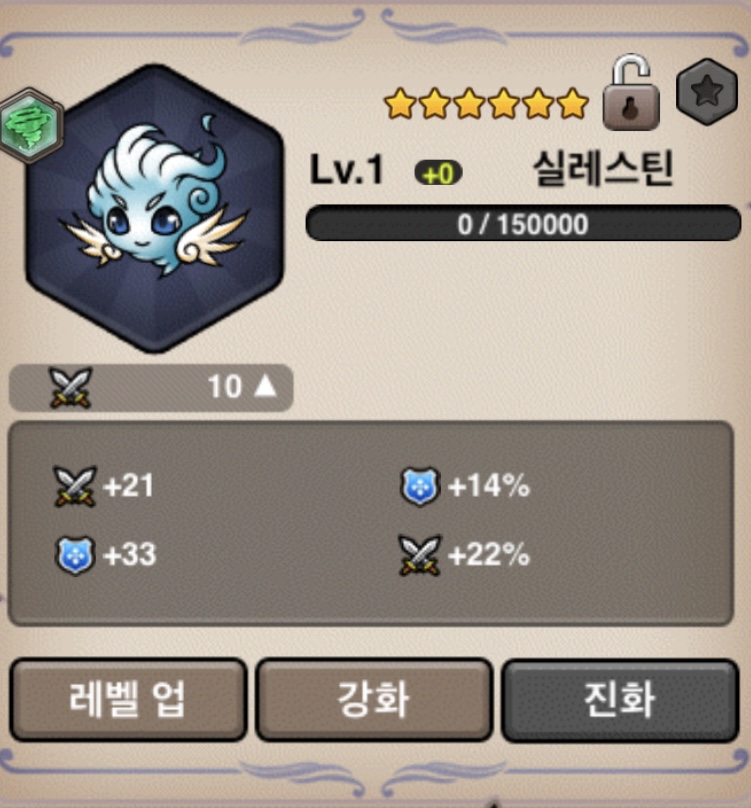
Task: Select the 실레스틴 pet portrait hexagon
Action: (155, 209)
